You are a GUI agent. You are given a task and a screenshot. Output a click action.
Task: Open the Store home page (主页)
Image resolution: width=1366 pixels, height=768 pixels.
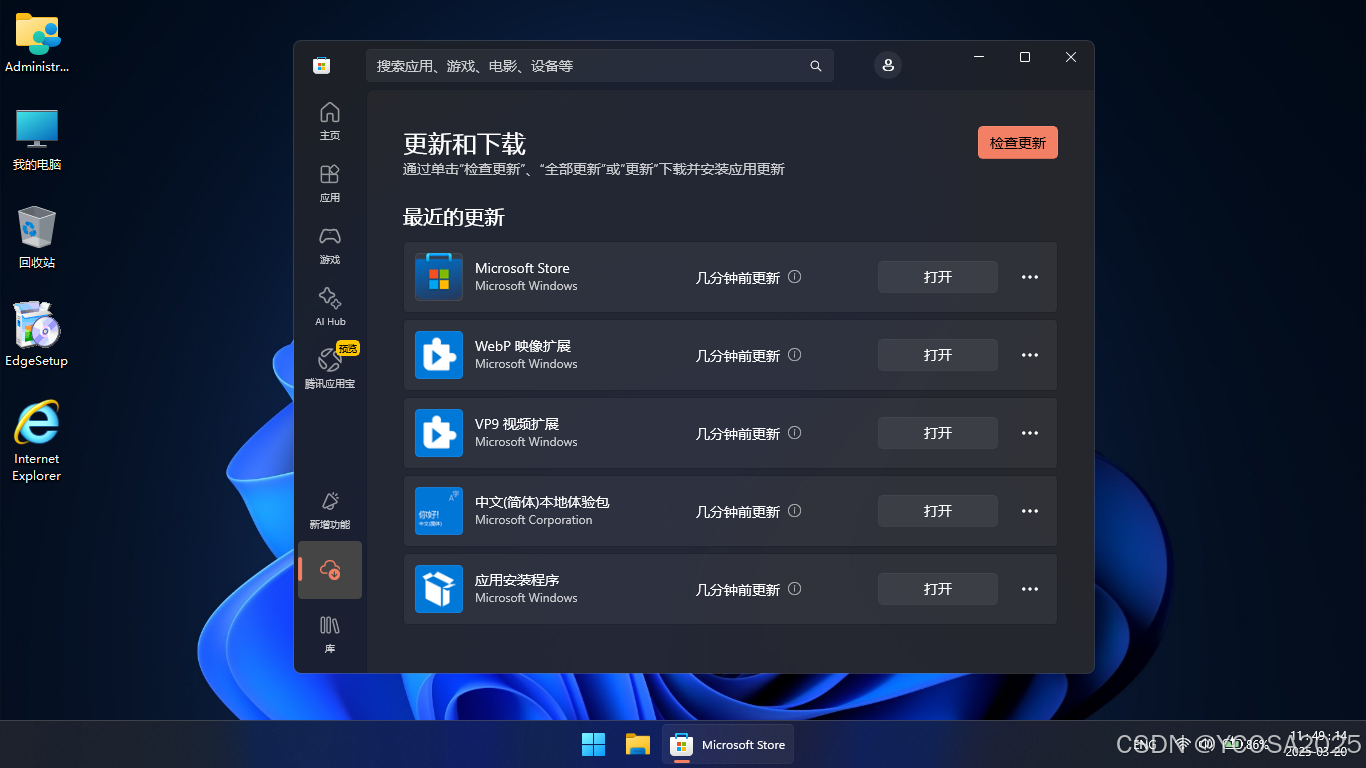330,121
